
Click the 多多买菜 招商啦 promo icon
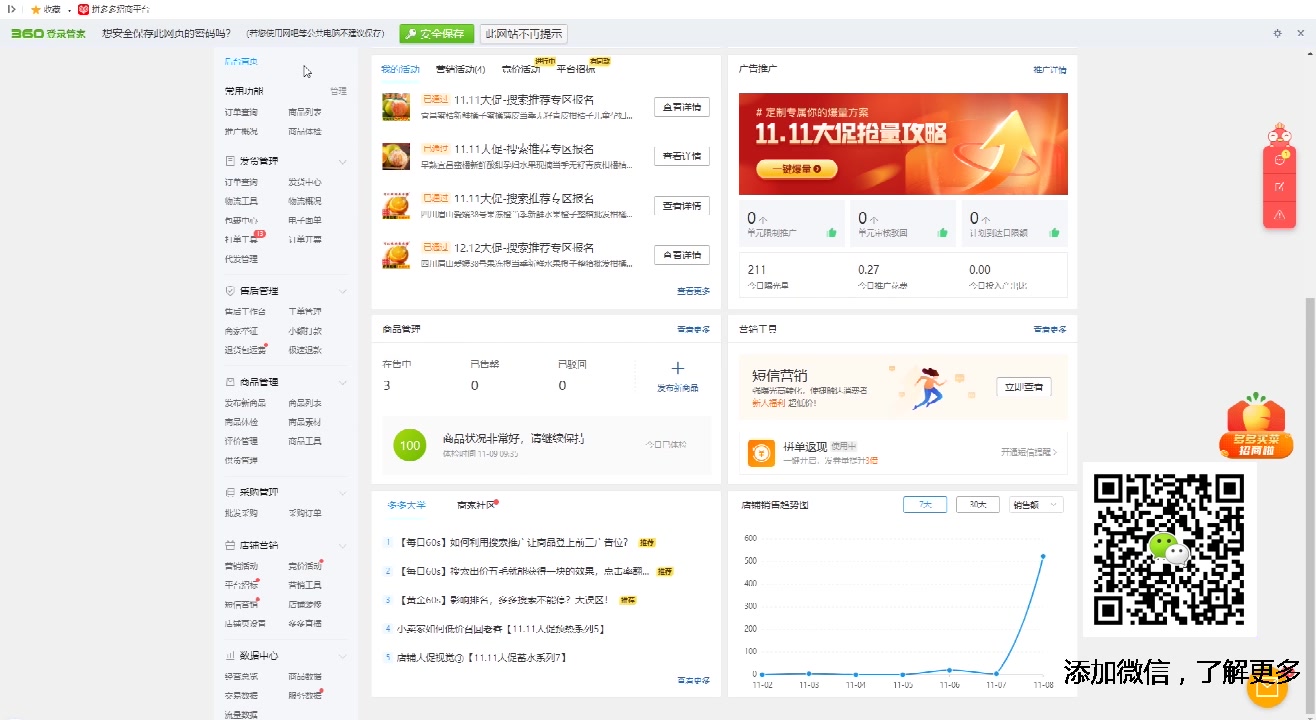1256,427
